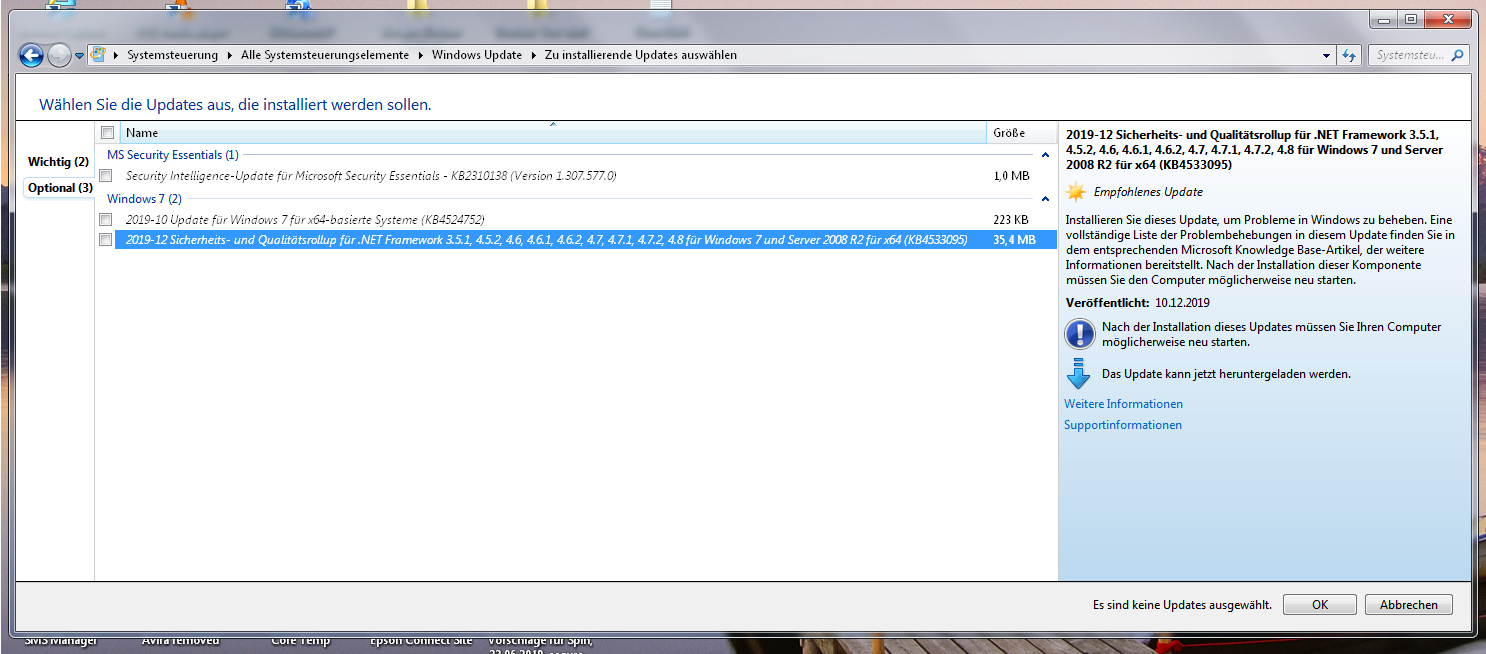
Task: Click the OK button
Action: pyautogui.click(x=1320, y=605)
